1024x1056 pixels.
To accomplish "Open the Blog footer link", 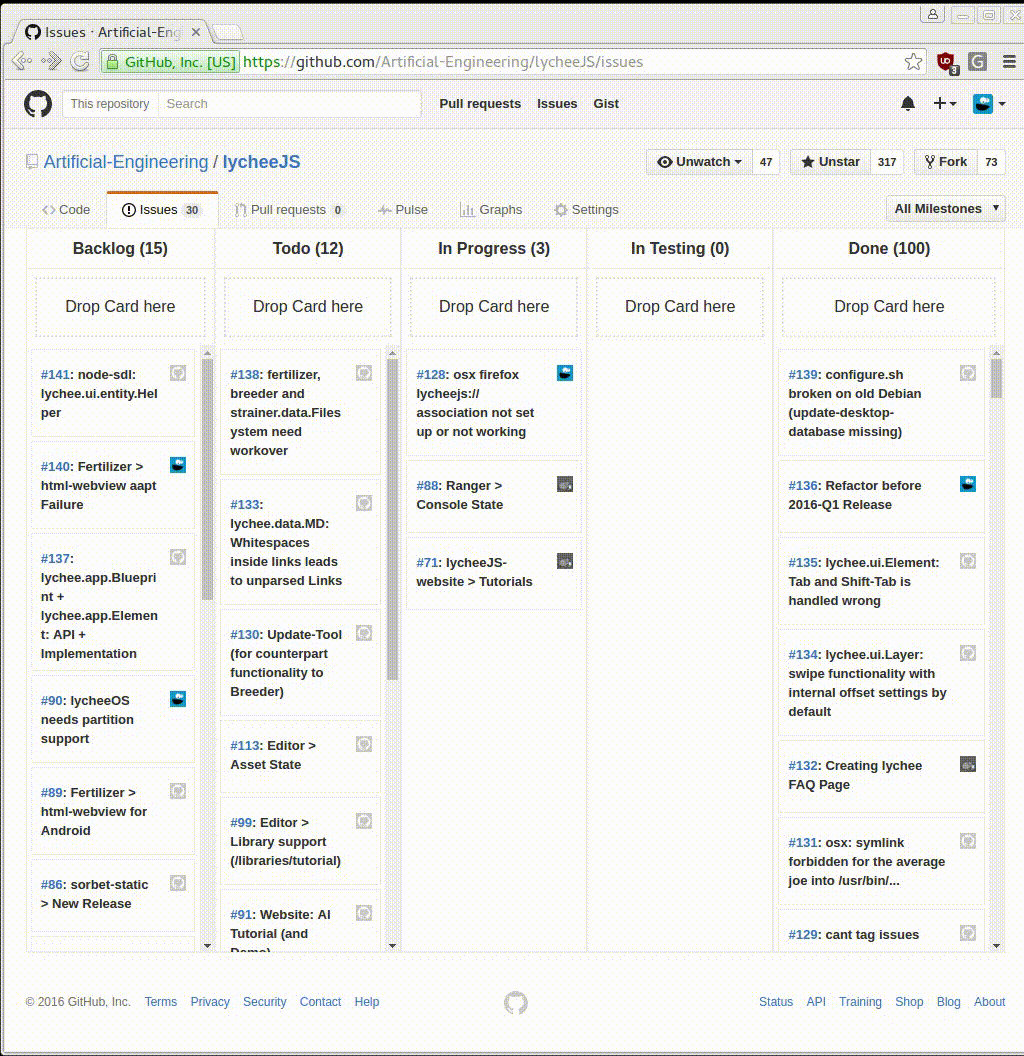I will click(x=949, y=1001).
